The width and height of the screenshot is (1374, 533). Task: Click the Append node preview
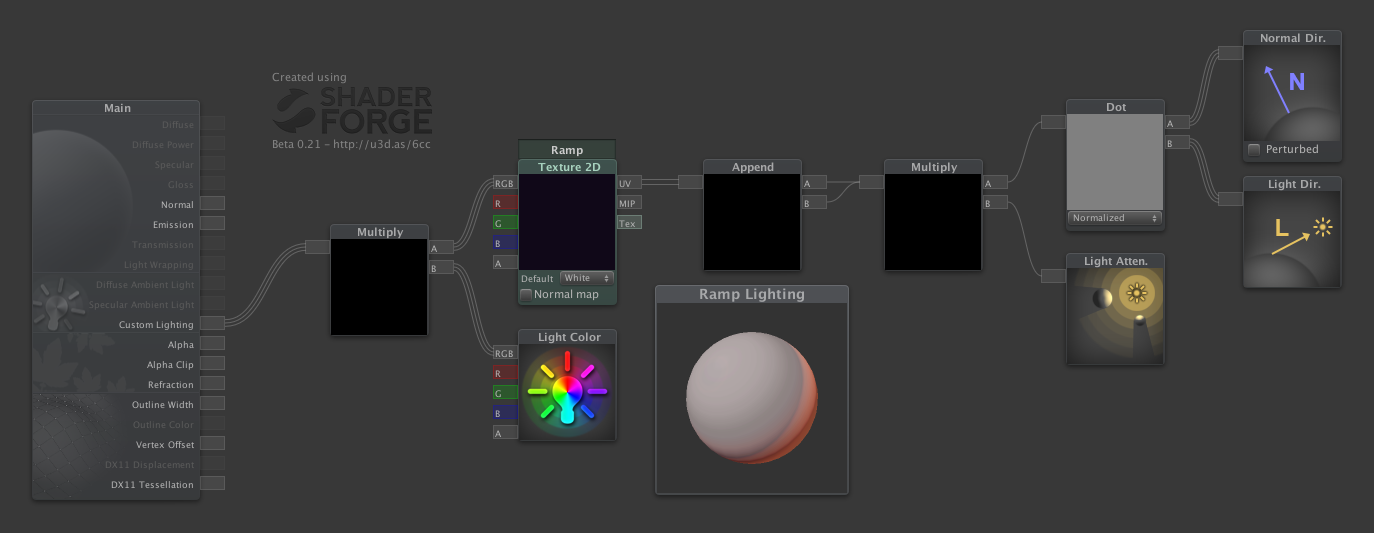point(752,222)
